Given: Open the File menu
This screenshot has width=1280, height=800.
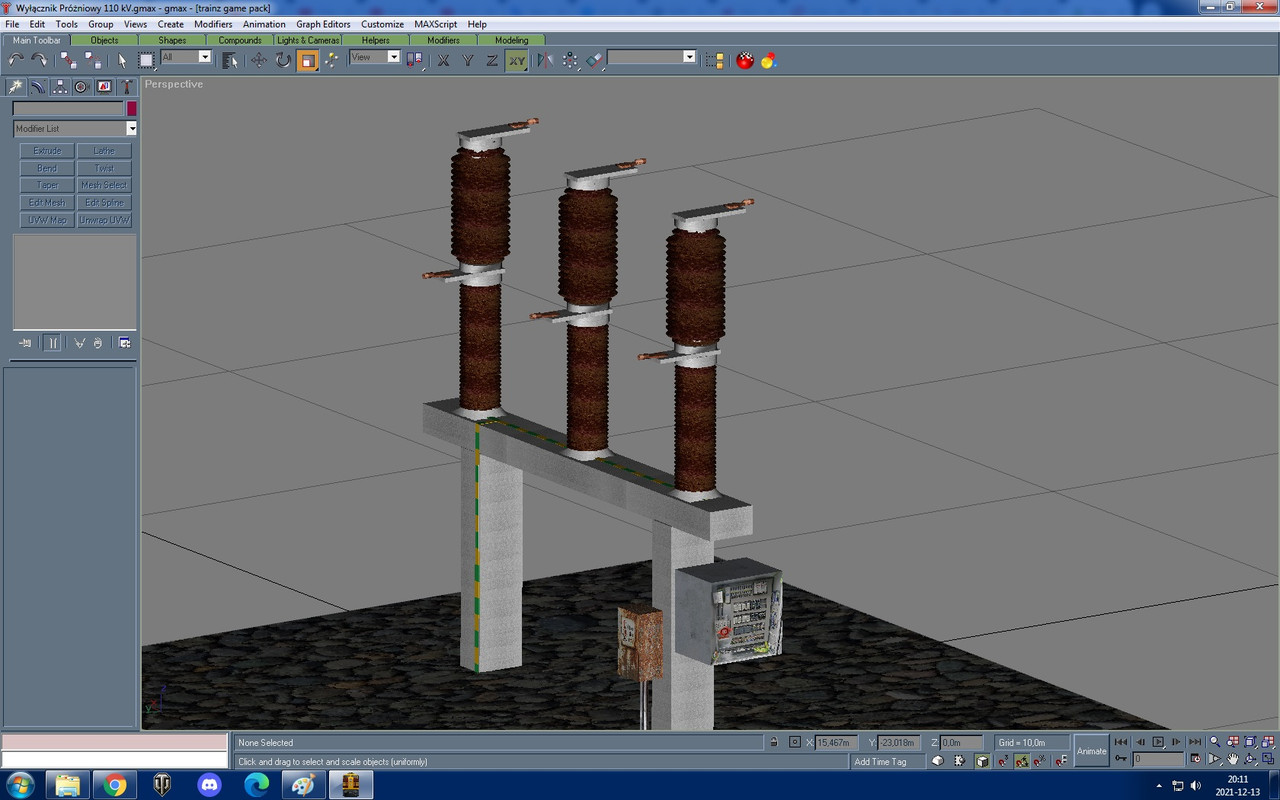Looking at the screenshot, I should coord(13,24).
